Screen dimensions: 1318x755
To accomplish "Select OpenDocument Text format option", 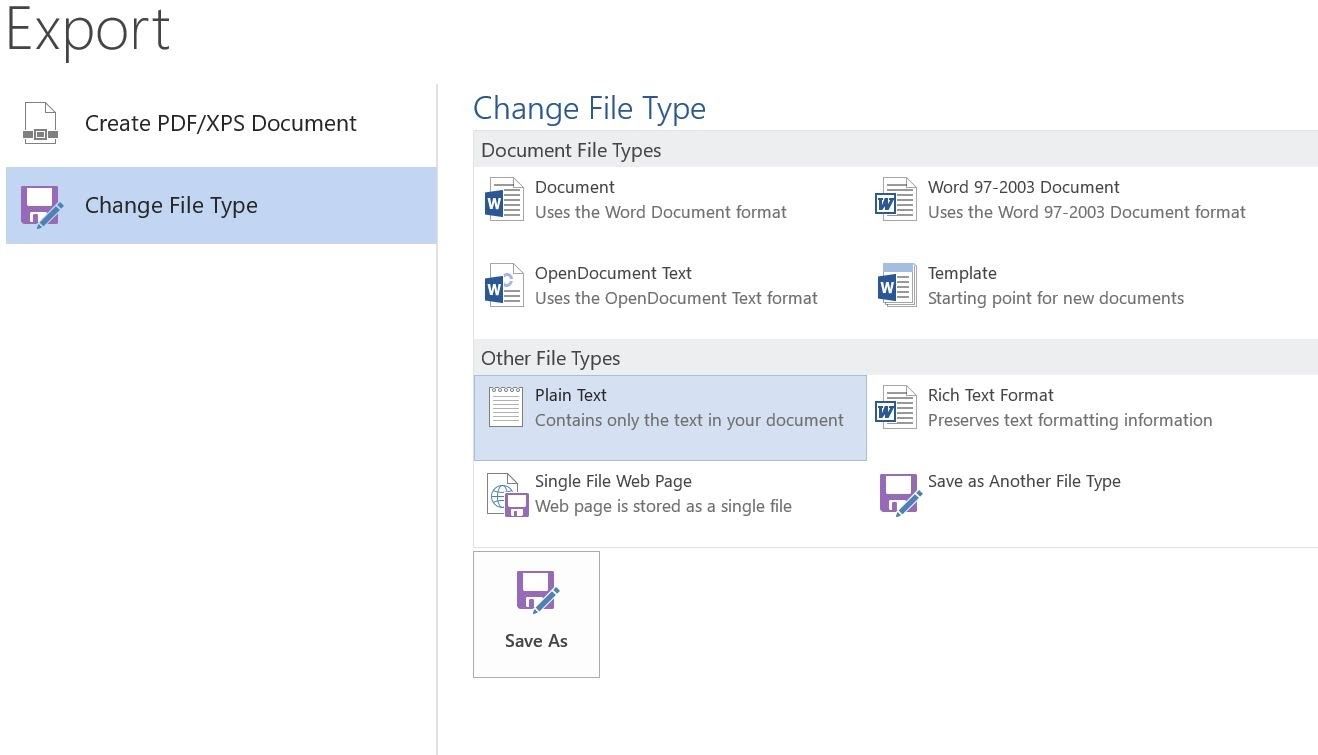I will (x=613, y=273).
